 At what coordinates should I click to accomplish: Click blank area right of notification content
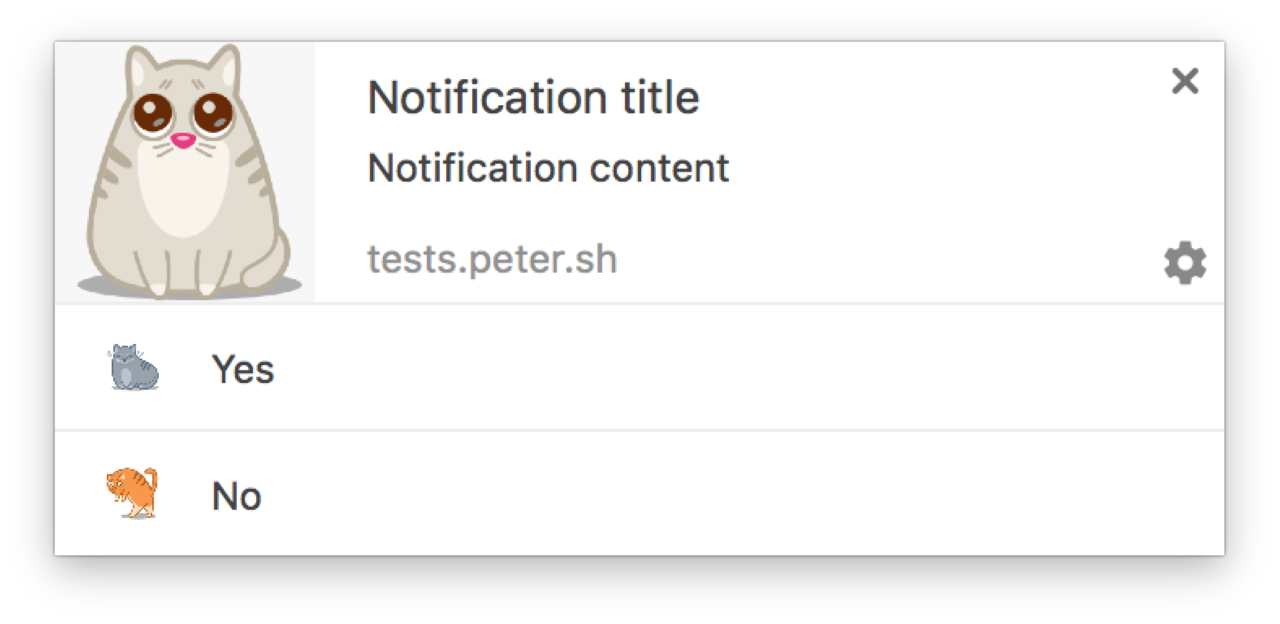pyautogui.click(x=950, y=168)
